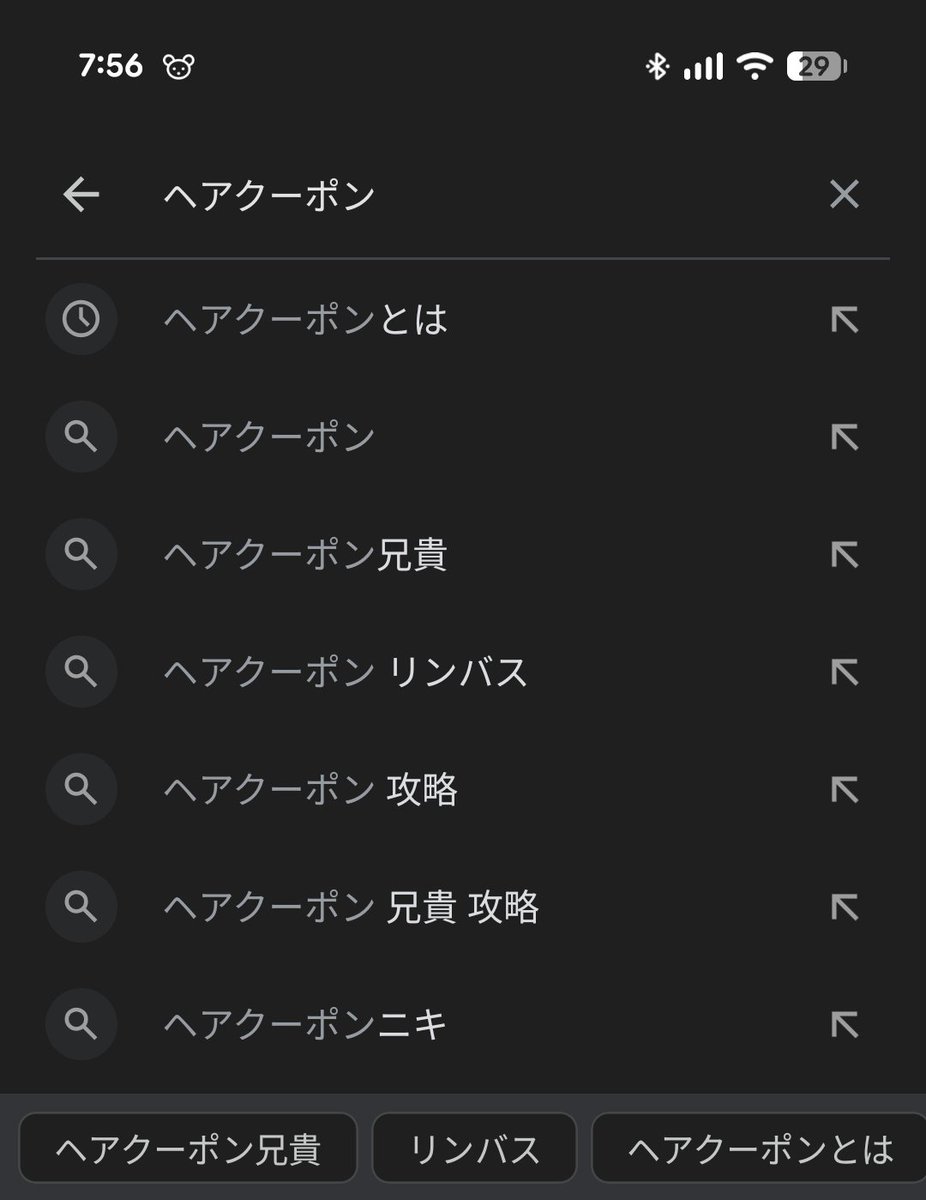Screen dimensions: 926x1200
Task: Select the ヘアクーポンとは recent search suggestion
Action: coord(463,319)
